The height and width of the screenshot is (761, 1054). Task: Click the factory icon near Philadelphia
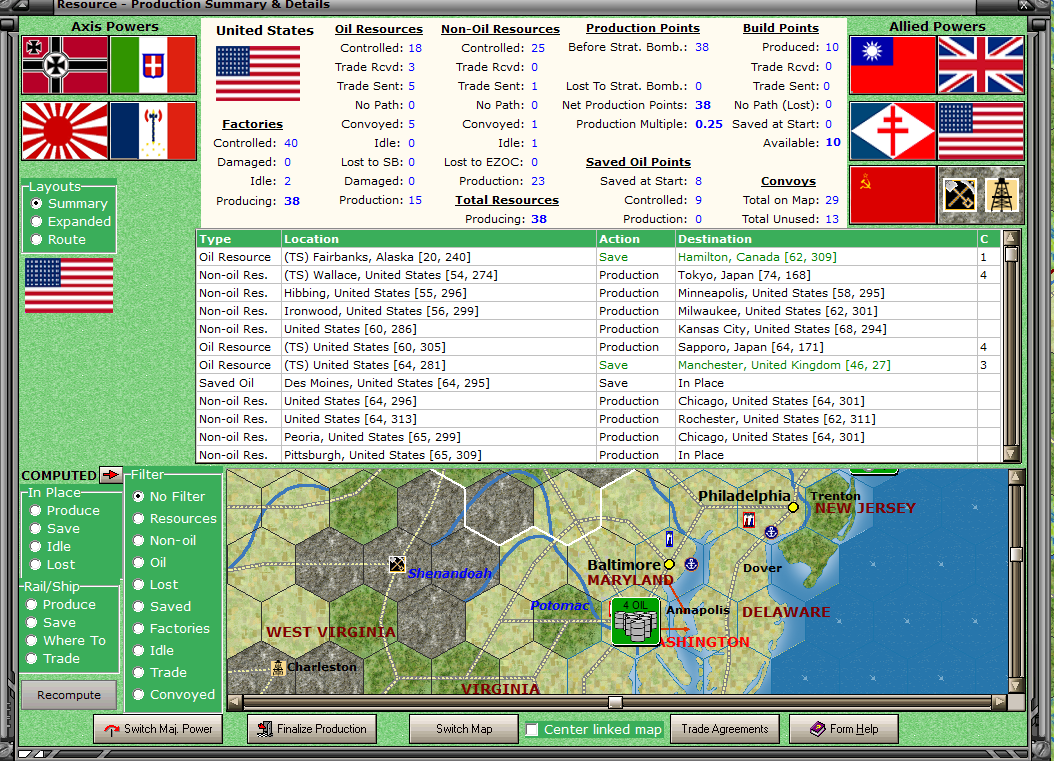tap(749, 520)
